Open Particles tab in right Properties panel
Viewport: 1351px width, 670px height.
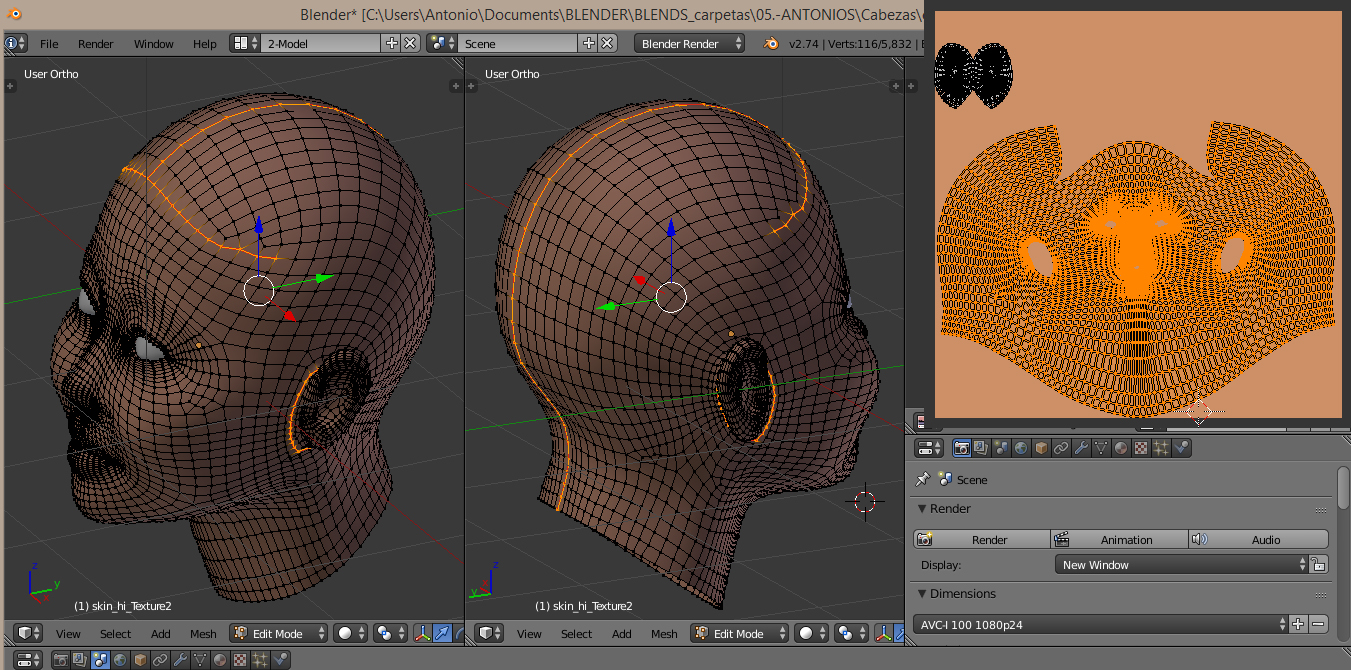tap(1161, 448)
